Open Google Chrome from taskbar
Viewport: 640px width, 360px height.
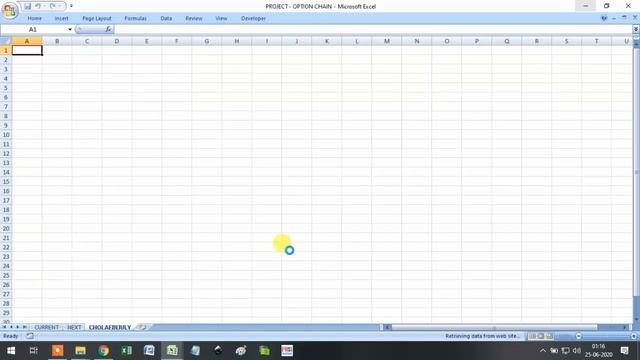coord(103,351)
